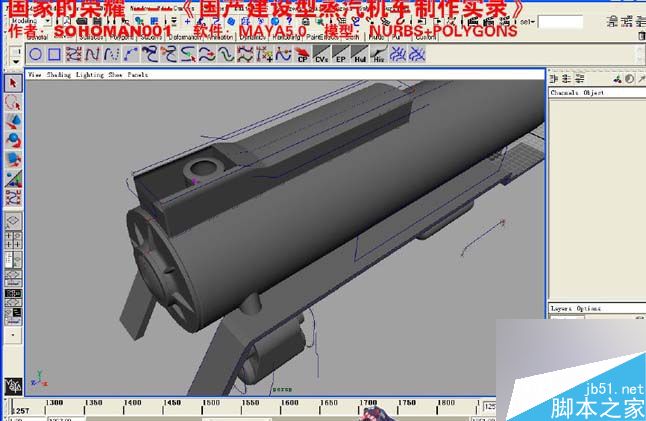
Task: Click the Attach Curves shelf icon
Action: point(150,54)
